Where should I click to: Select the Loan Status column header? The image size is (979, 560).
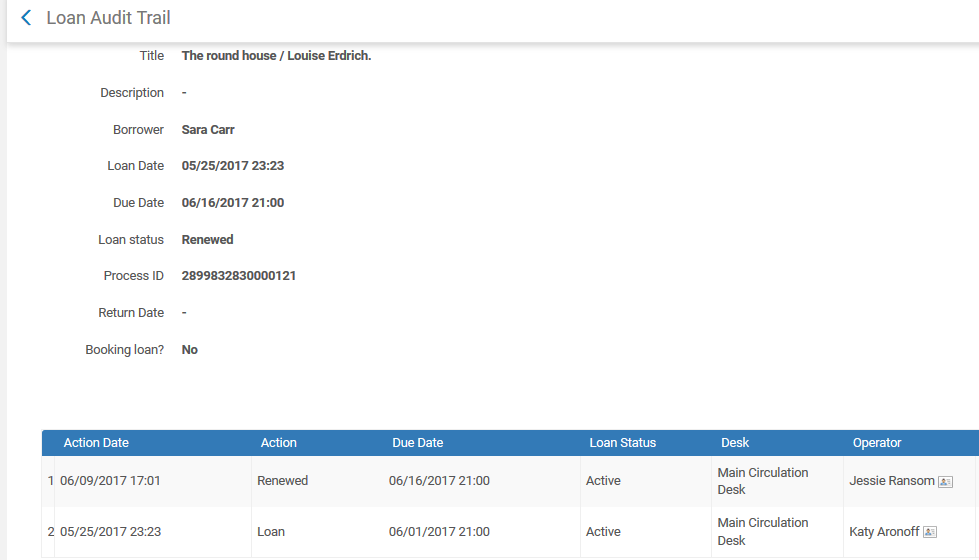tap(622, 443)
